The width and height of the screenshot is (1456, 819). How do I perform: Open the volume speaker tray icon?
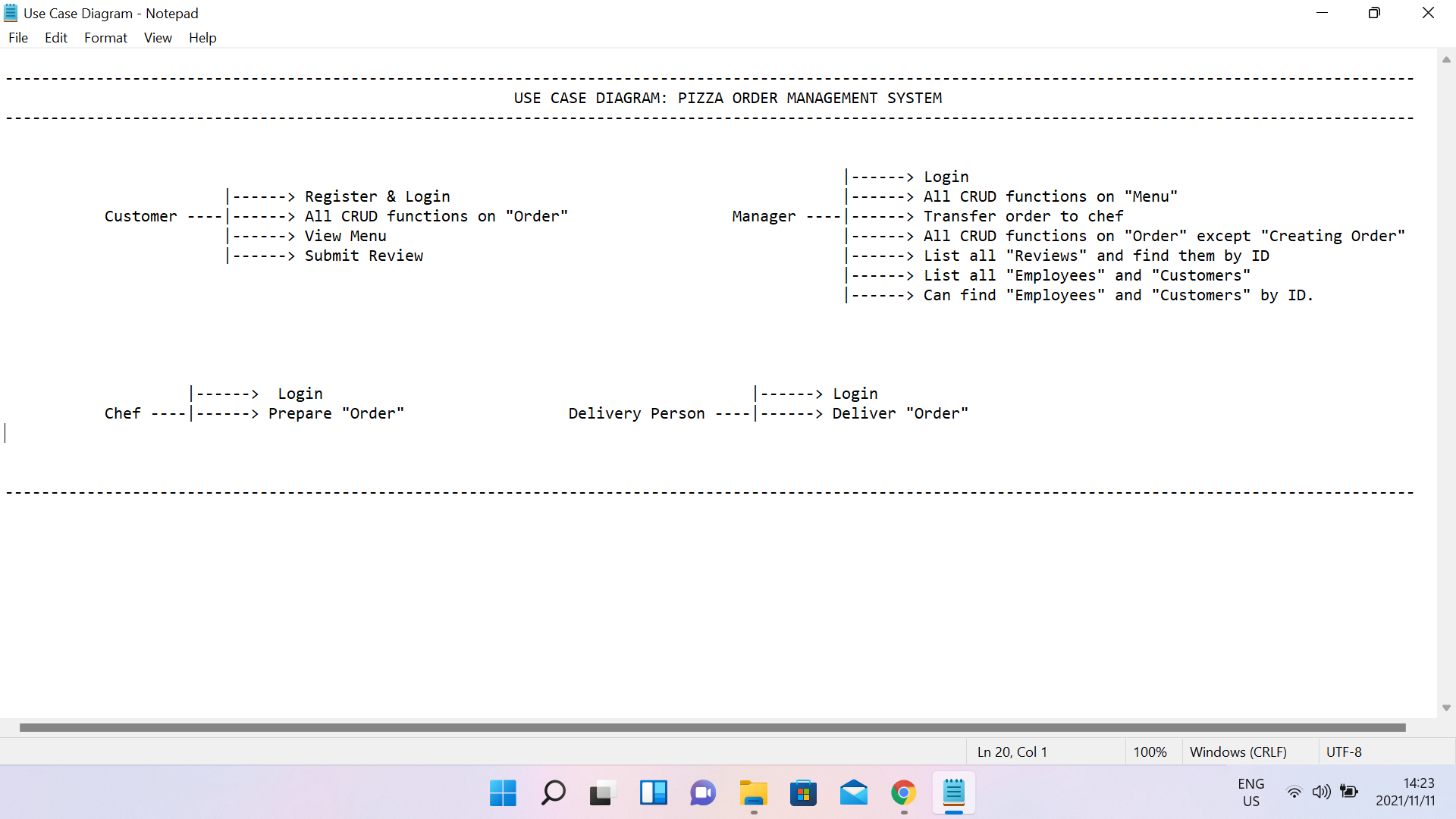tap(1321, 792)
